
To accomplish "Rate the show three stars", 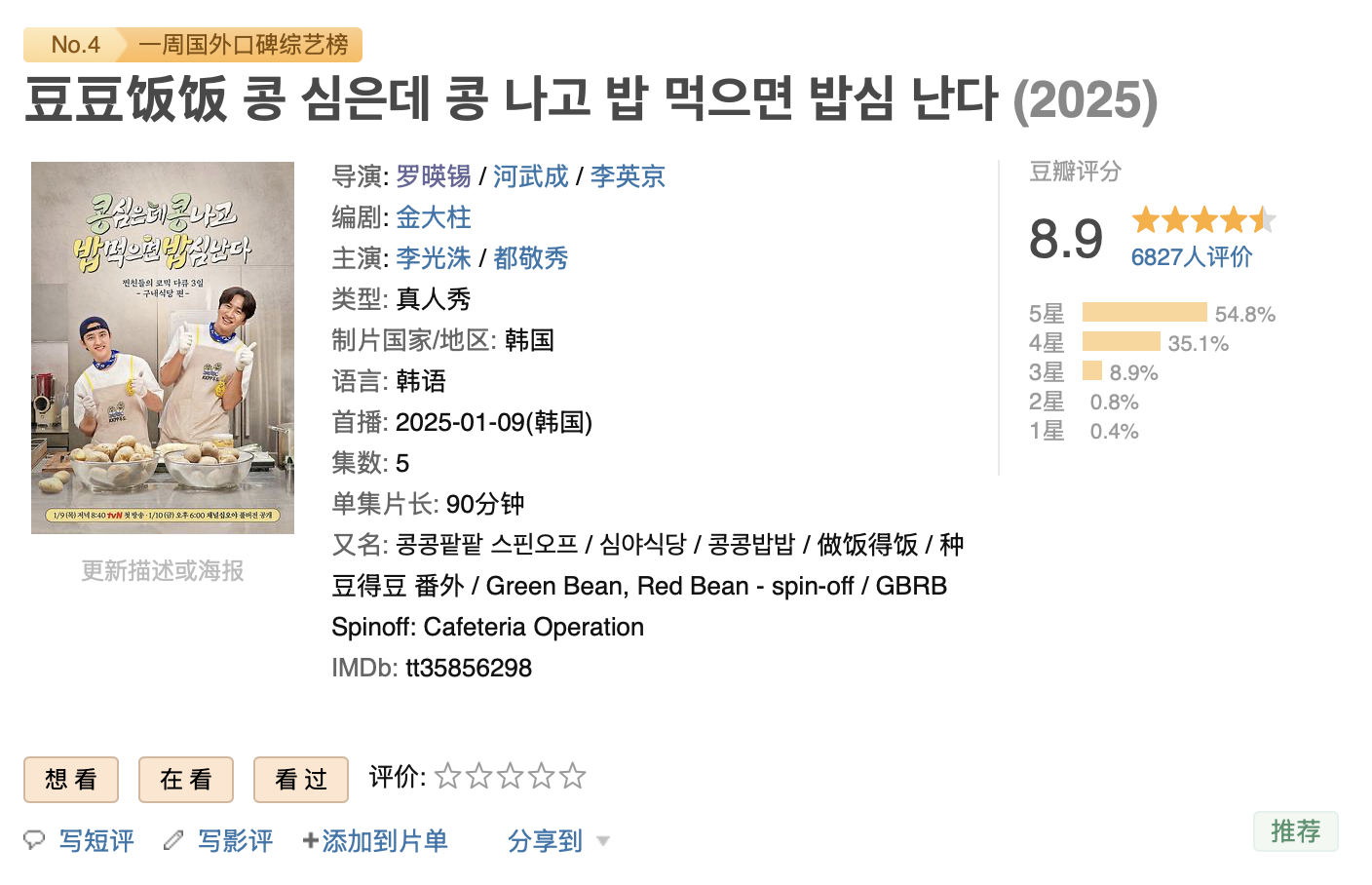I will [x=510, y=776].
